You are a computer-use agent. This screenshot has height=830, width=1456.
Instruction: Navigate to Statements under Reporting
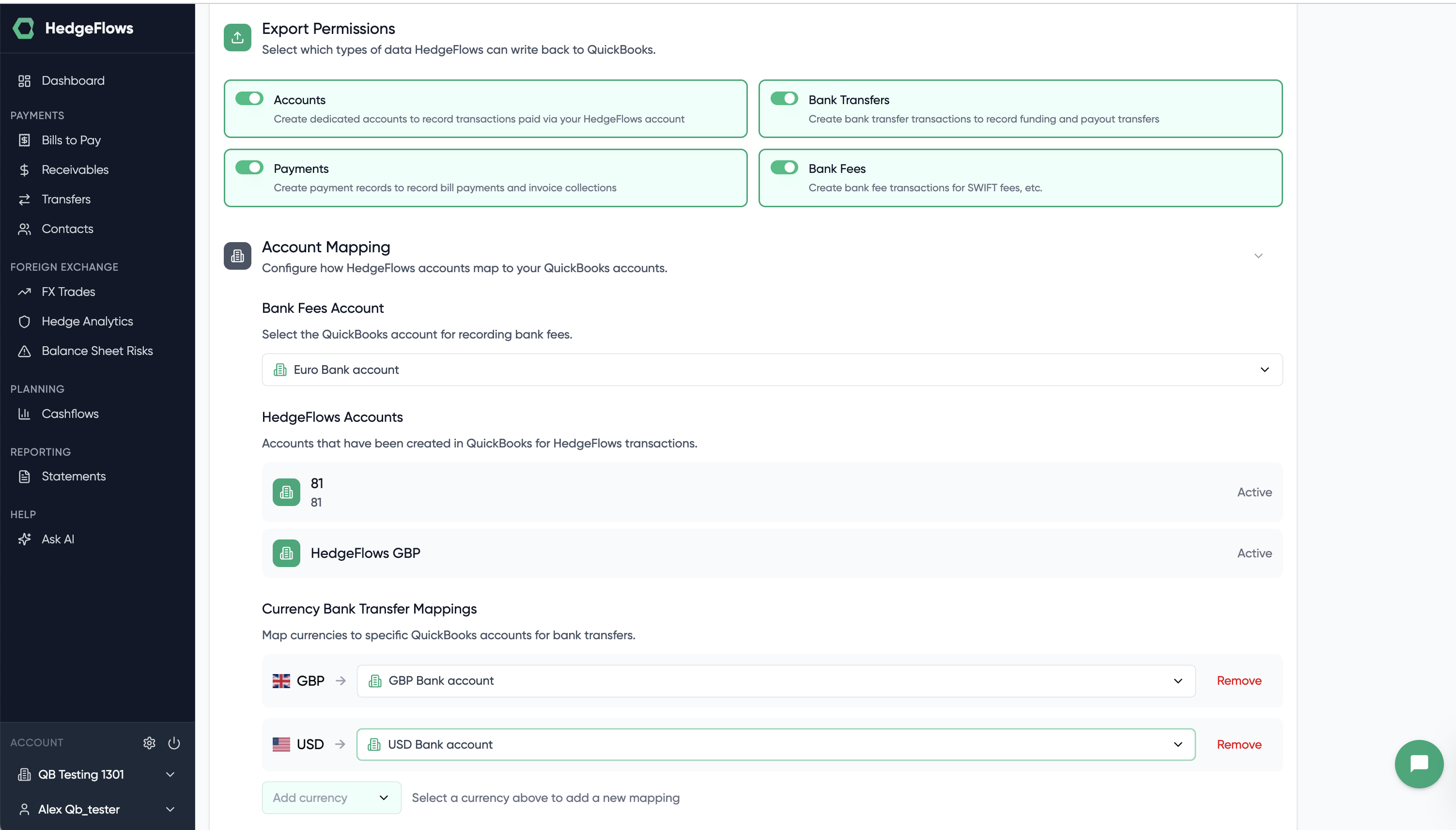coord(74,476)
